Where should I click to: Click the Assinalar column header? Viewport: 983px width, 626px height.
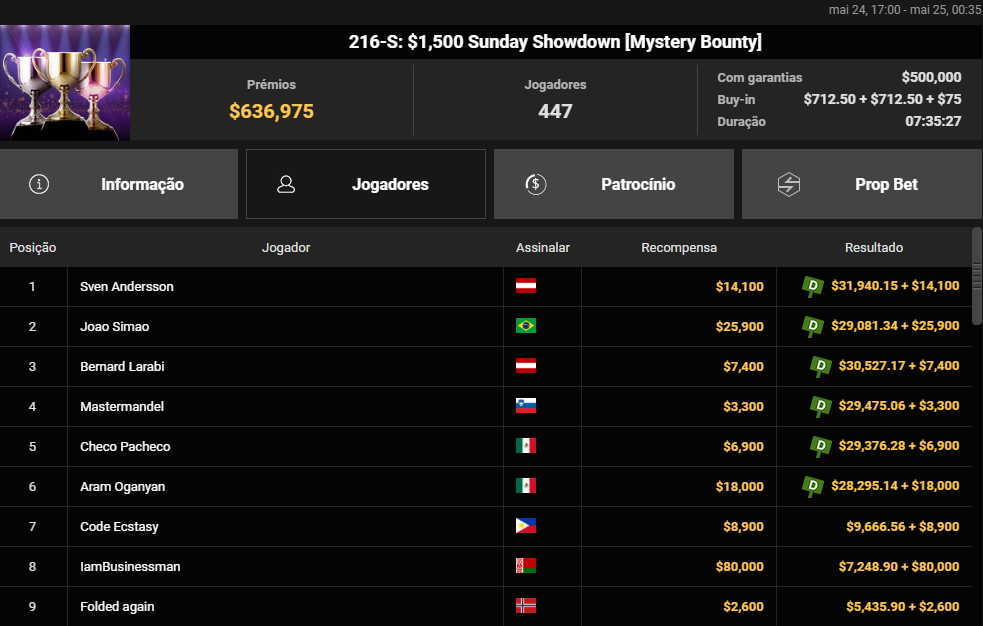[x=543, y=248]
